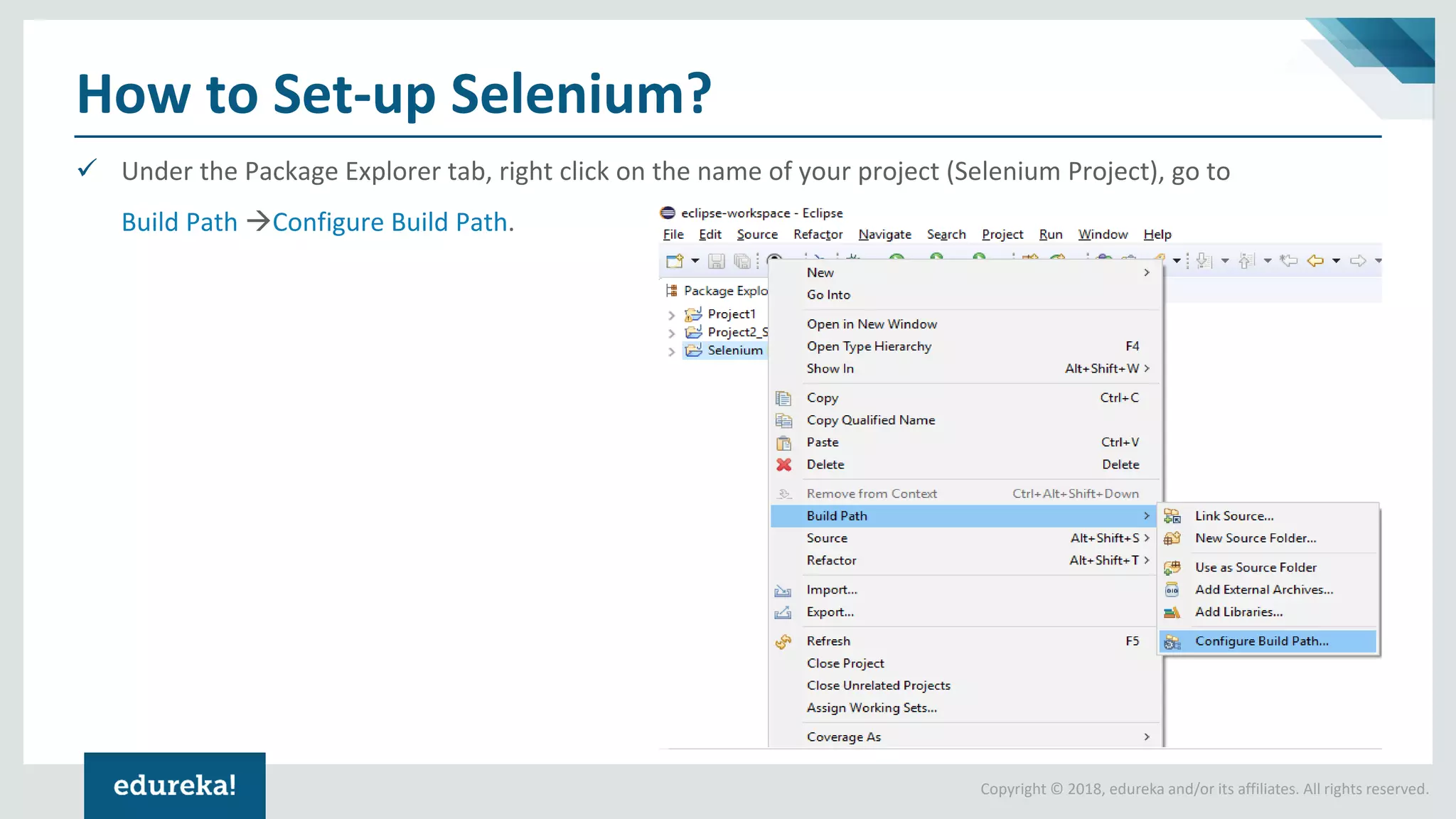
Task: Open the Edit menu
Action: click(x=710, y=234)
